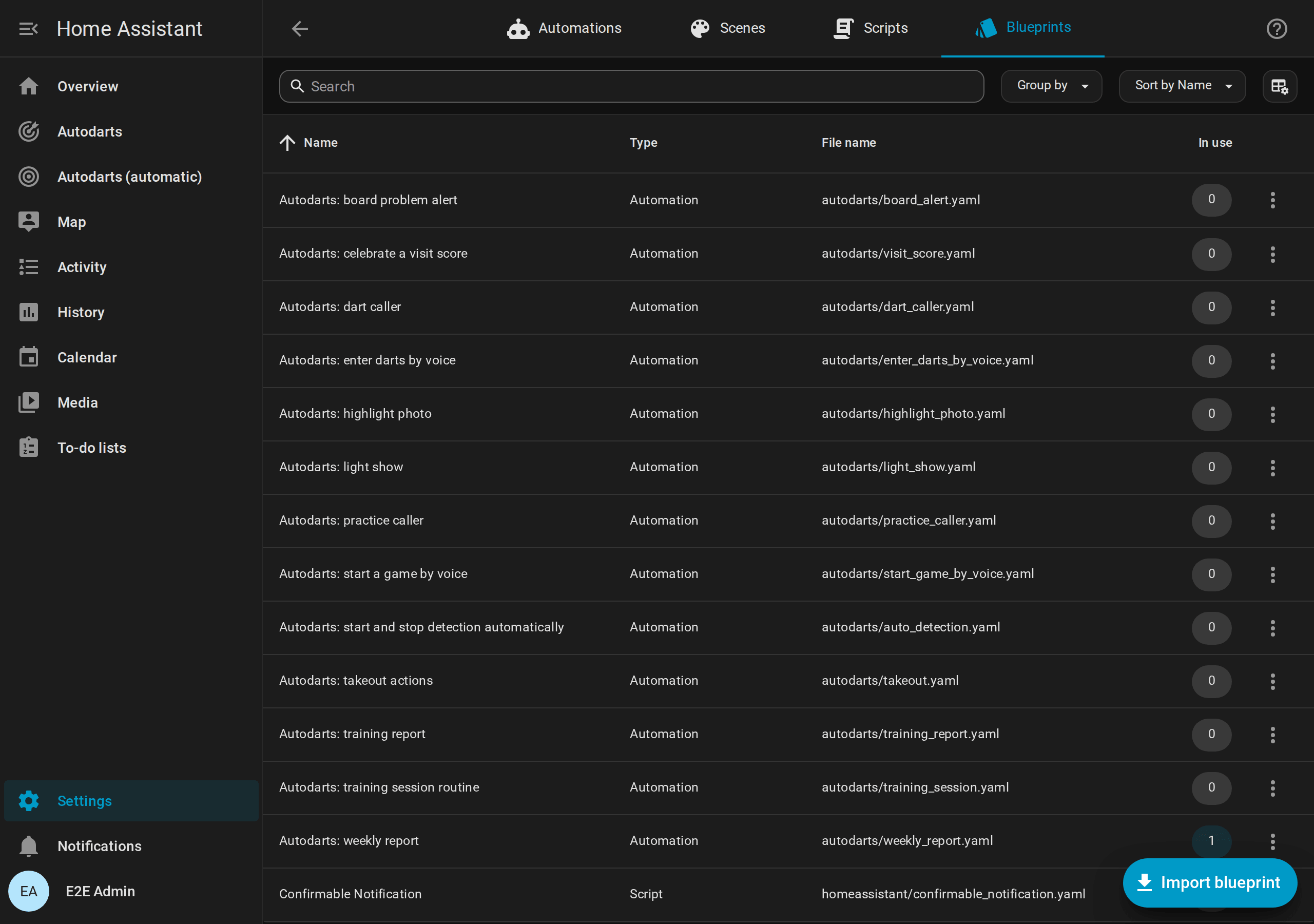Open the History panel
Screen dimensions: 1314x924
pyautogui.click(x=131, y=313)
